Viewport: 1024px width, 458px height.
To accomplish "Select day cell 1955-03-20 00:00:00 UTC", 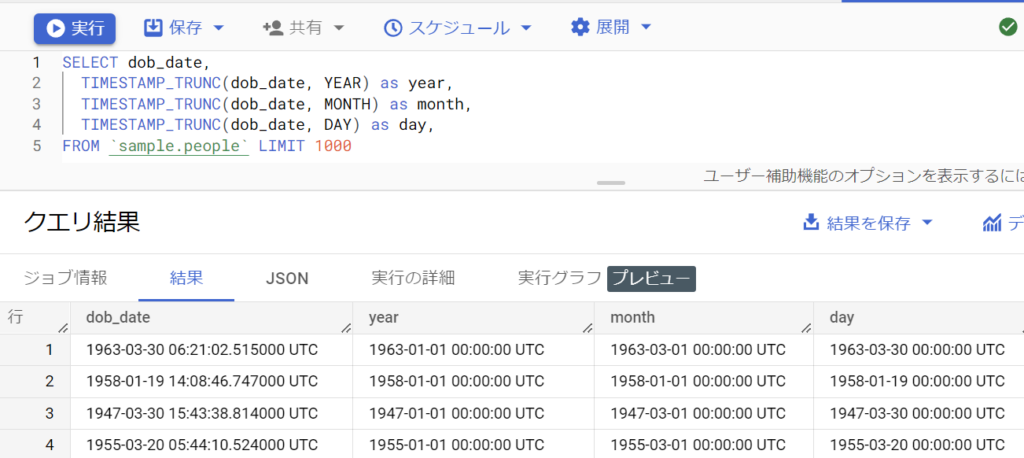I will coord(917,445).
